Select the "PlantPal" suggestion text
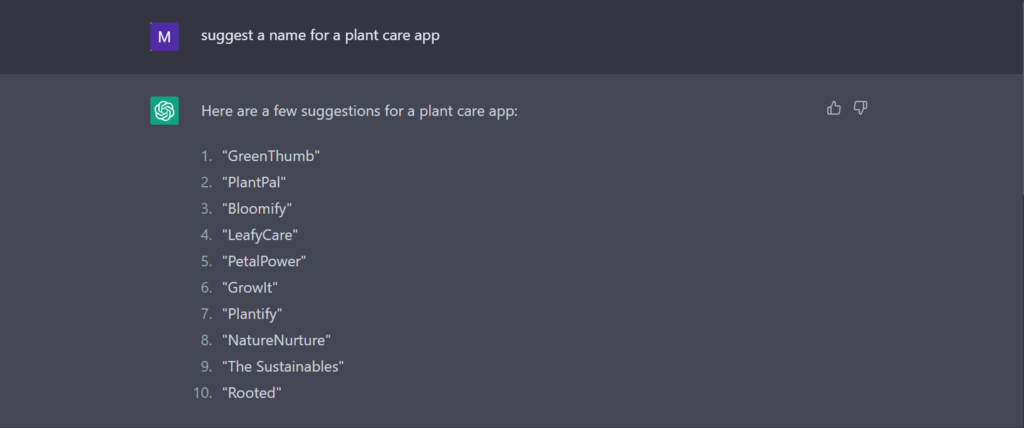 (255, 182)
